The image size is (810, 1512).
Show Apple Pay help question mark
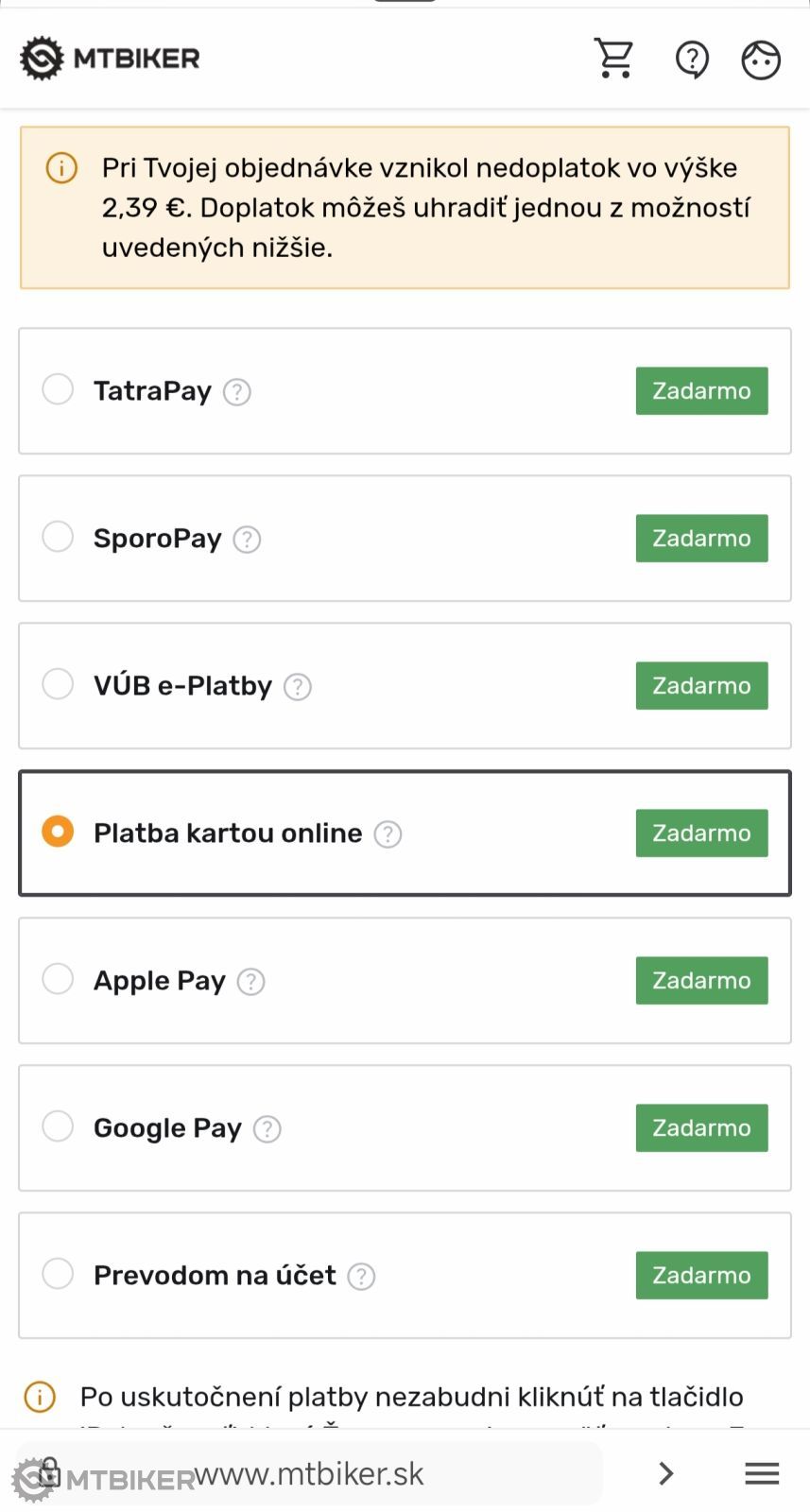click(x=250, y=982)
